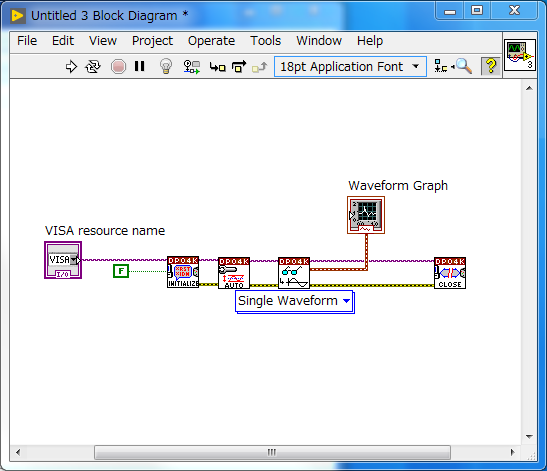Open the 18pt Application Font dropdown
Screen dimensions: 547x471
pos(350,67)
